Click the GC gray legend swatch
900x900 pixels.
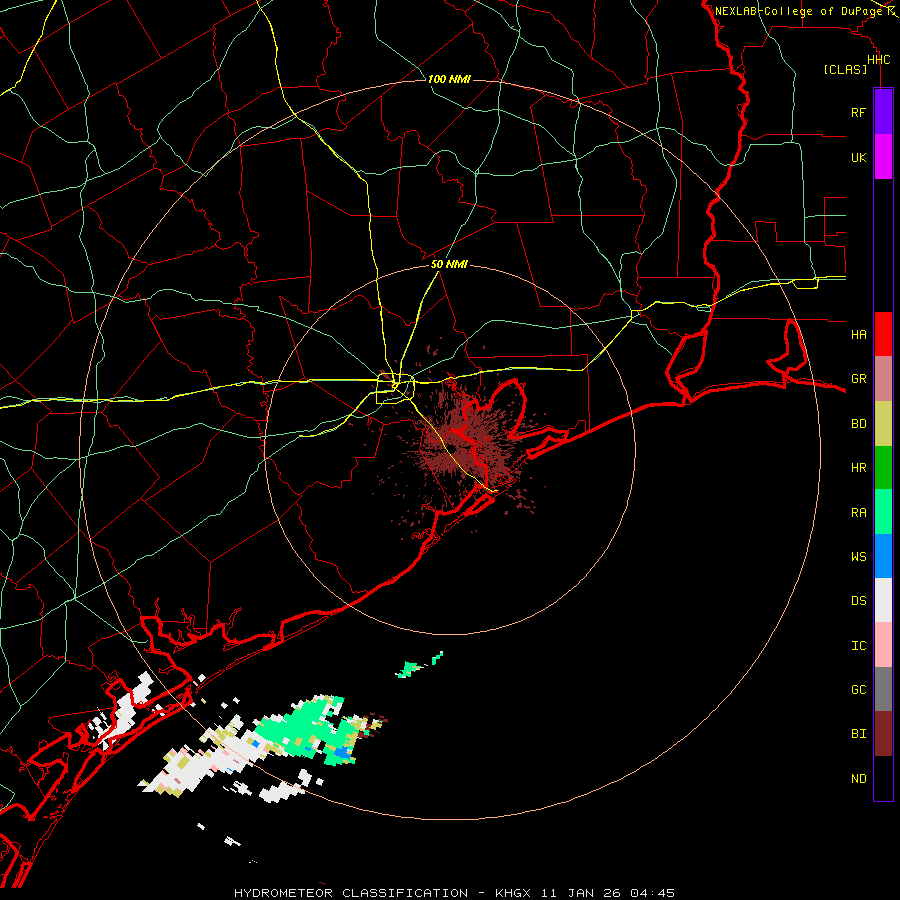point(883,689)
